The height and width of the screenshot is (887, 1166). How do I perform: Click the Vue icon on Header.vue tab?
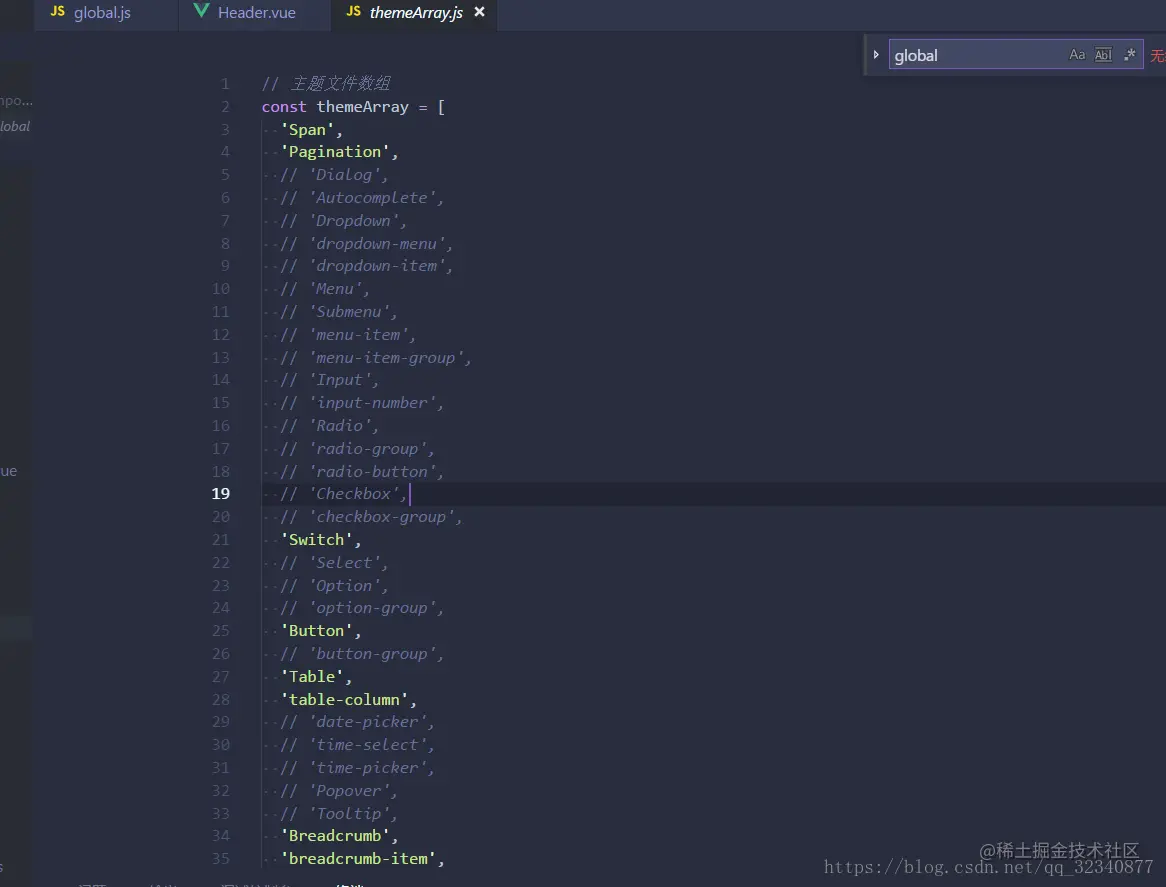(x=201, y=10)
